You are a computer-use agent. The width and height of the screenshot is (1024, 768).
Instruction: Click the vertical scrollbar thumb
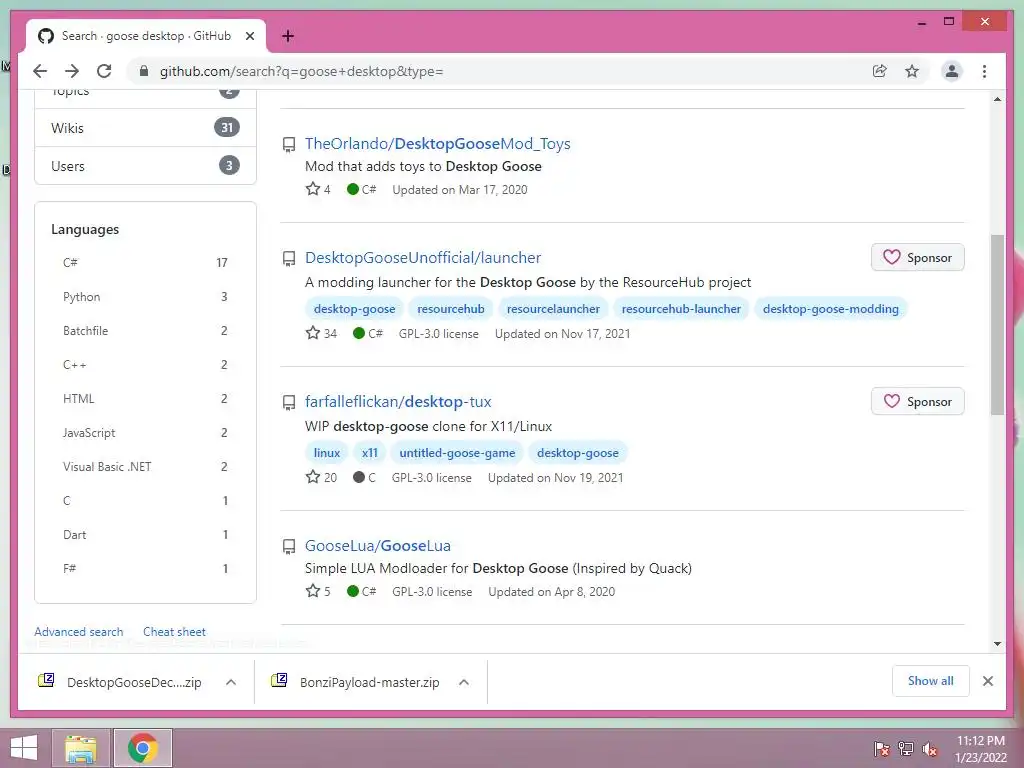coord(997,325)
